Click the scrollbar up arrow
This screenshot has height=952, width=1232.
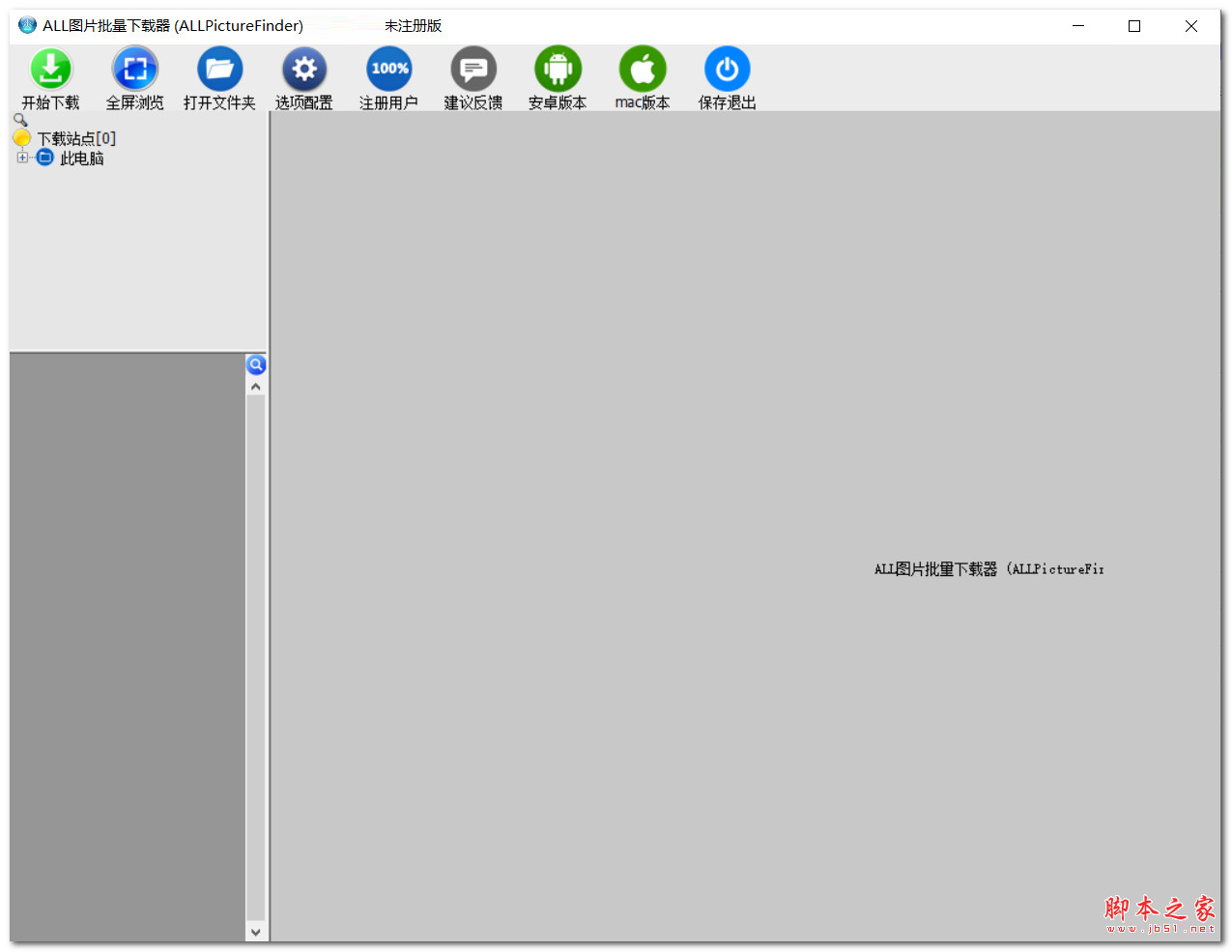pos(255,385)
